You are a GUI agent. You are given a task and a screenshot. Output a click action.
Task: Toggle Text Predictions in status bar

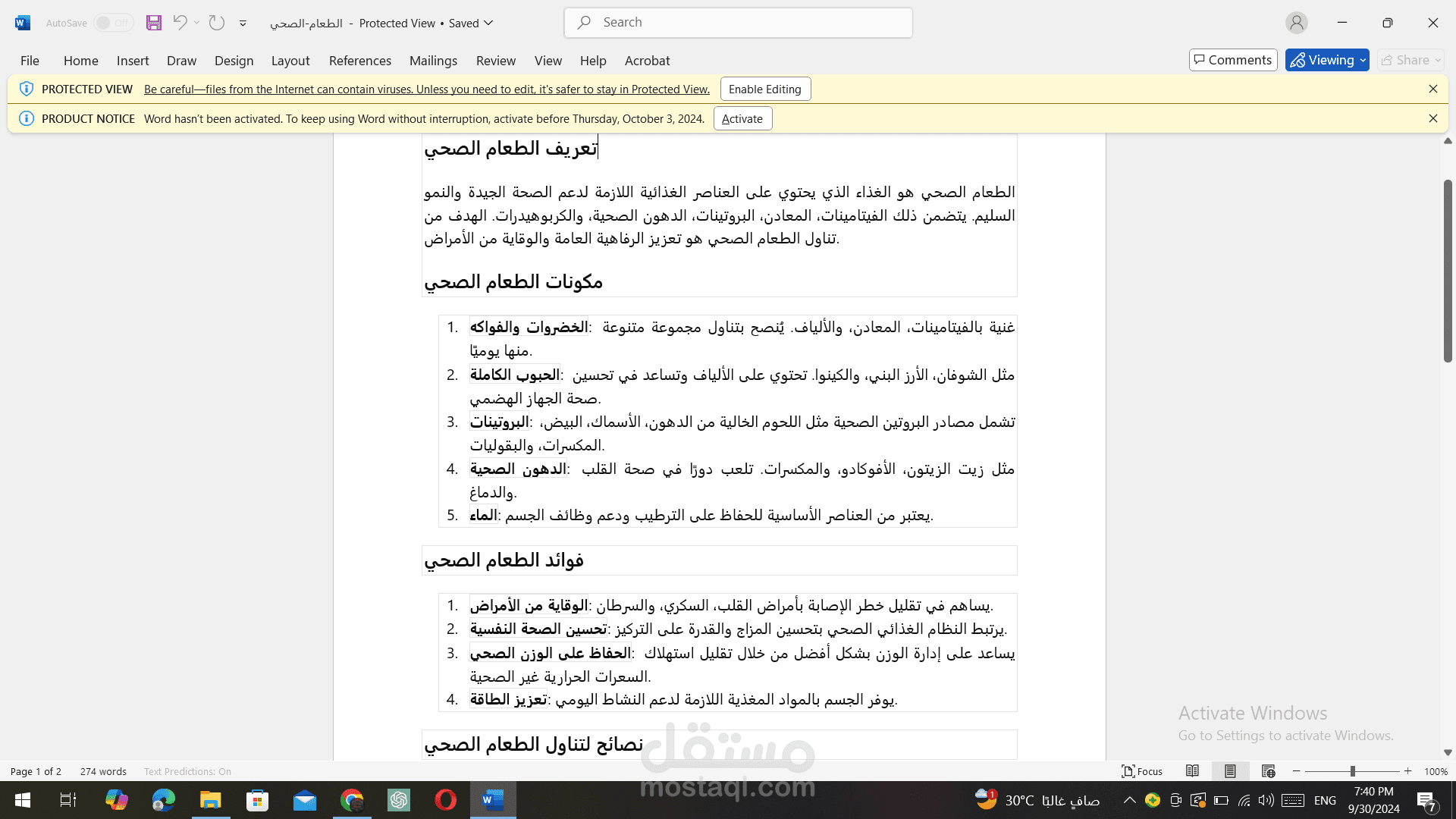187,771
